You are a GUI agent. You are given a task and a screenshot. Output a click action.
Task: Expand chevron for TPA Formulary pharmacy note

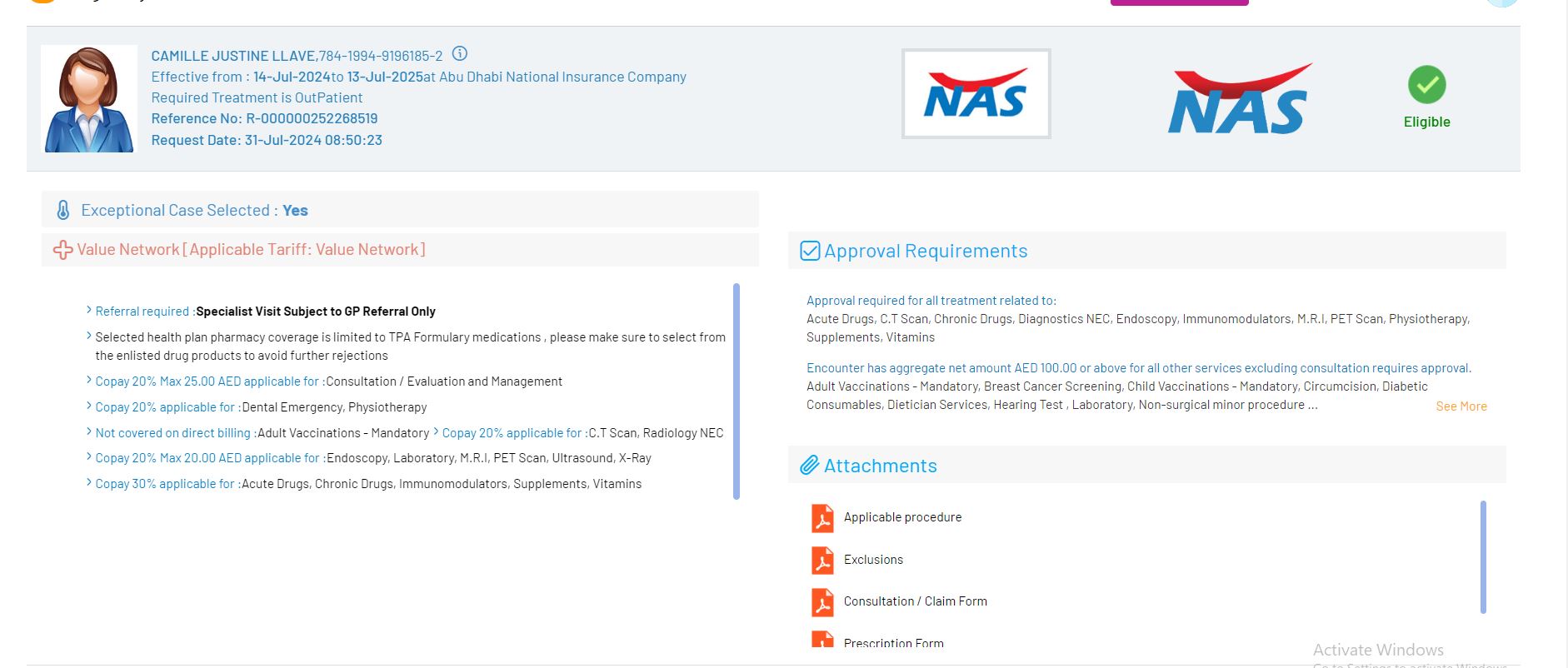89,336
